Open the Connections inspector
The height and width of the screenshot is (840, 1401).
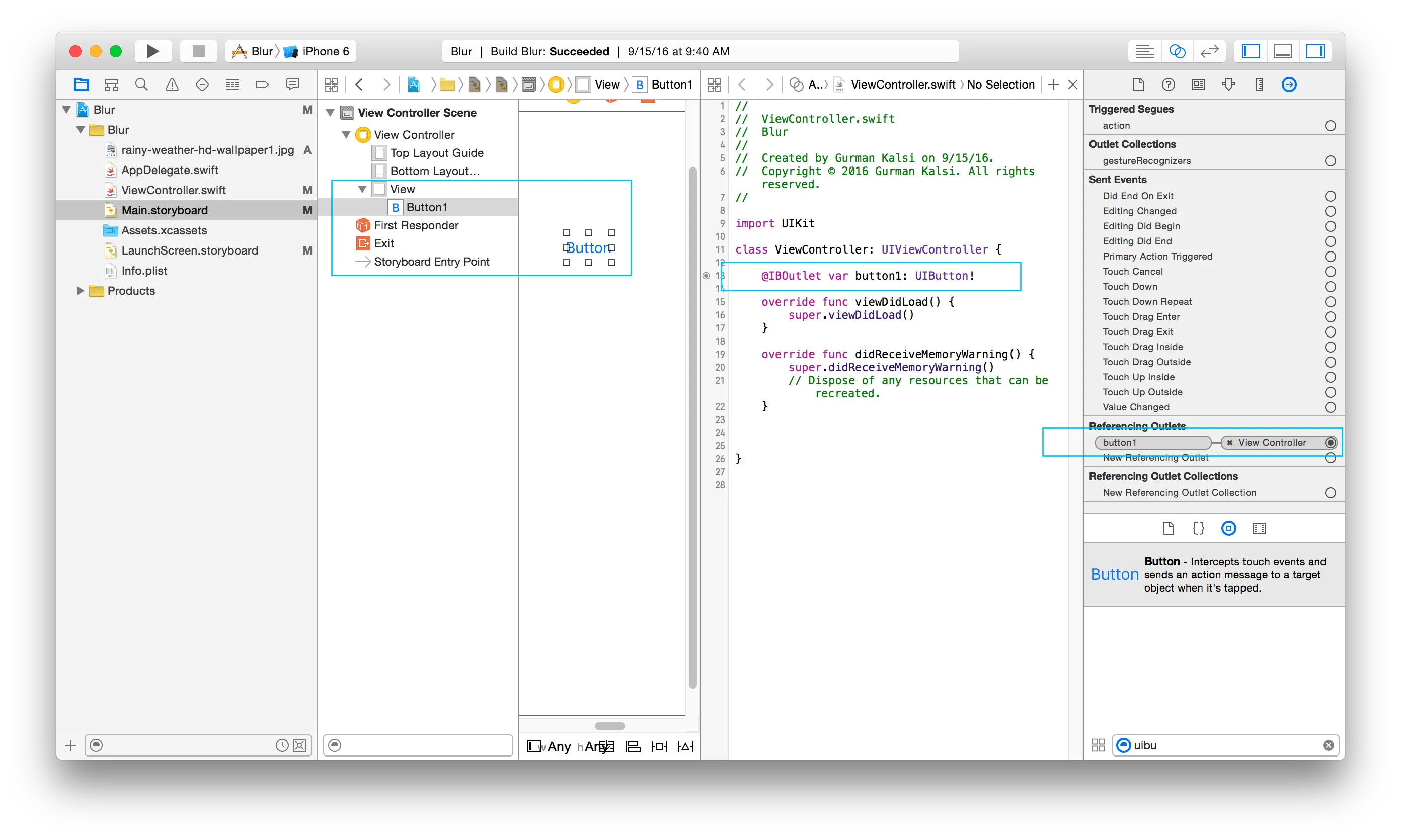click(1289, 85)
